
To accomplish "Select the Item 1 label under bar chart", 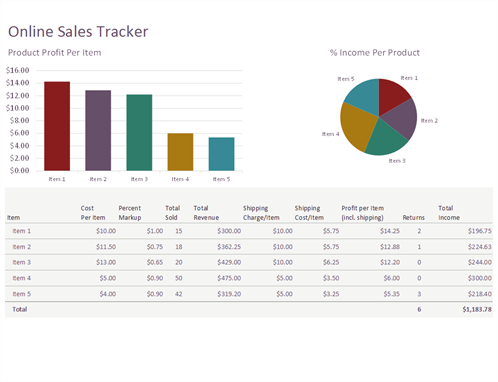I will (57, 179).
